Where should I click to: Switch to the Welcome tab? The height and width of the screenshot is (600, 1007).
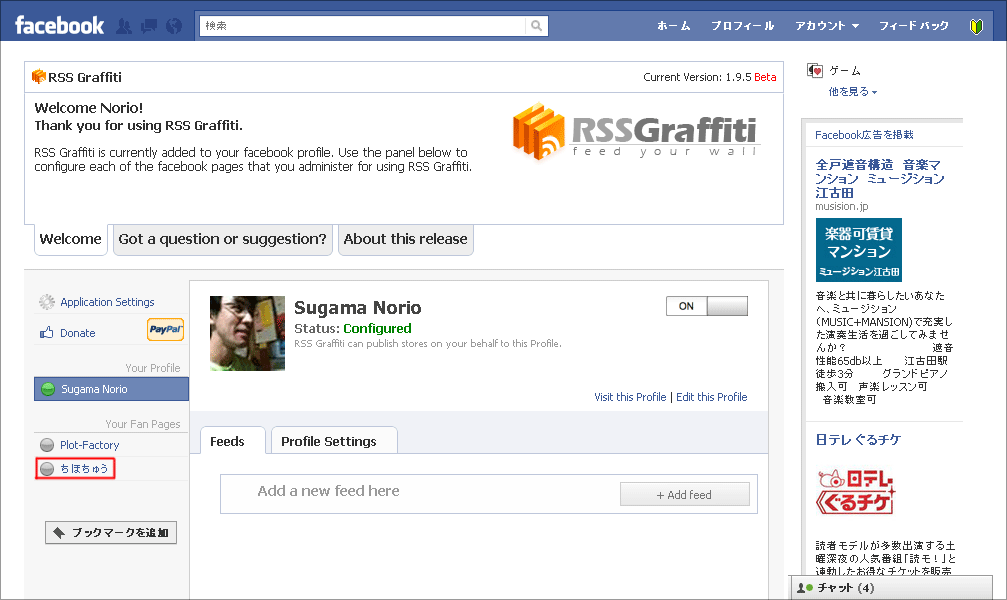click(x=71, y=239)
